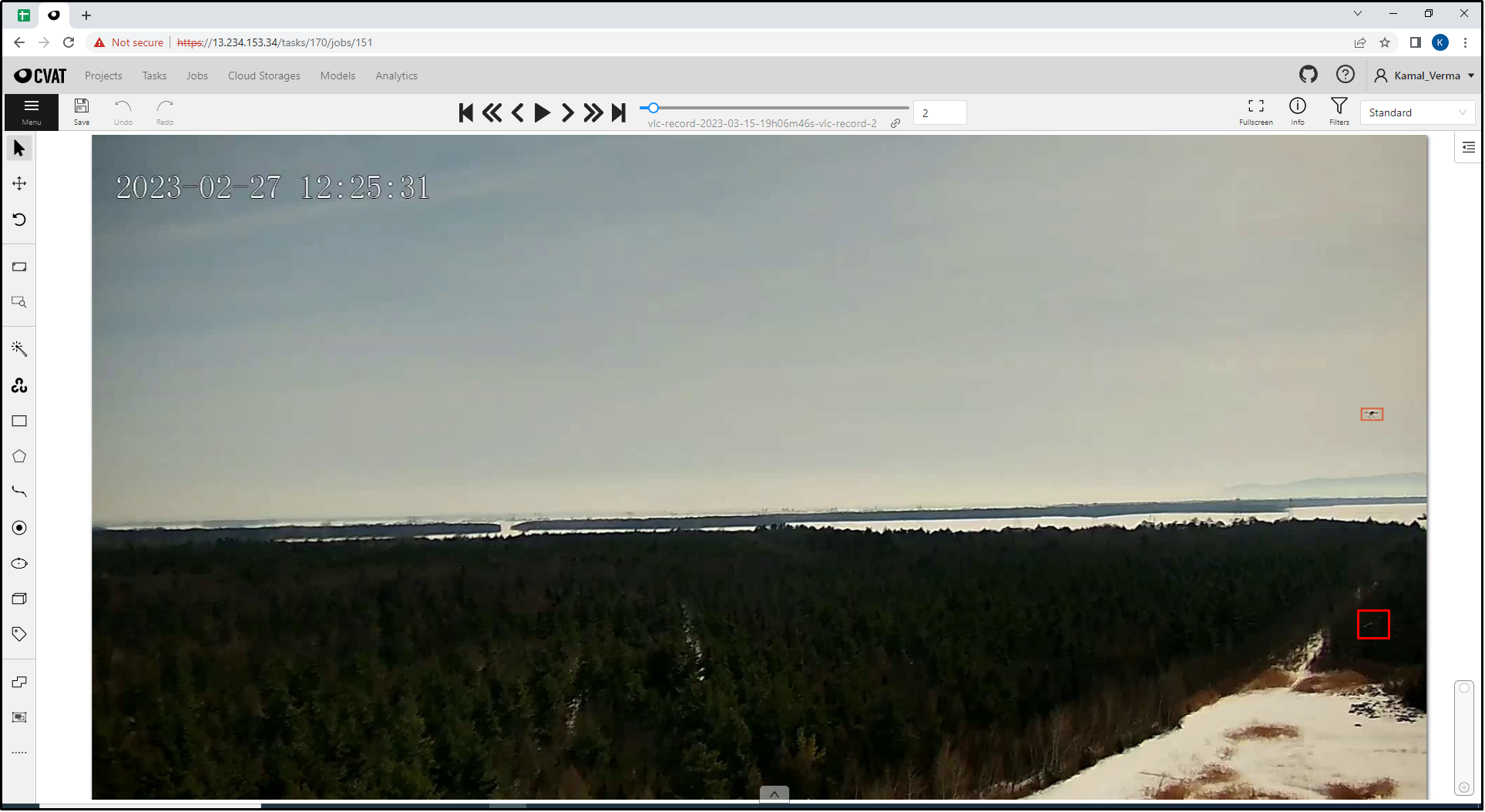Open the help question mark icon

click(1346, 75)
